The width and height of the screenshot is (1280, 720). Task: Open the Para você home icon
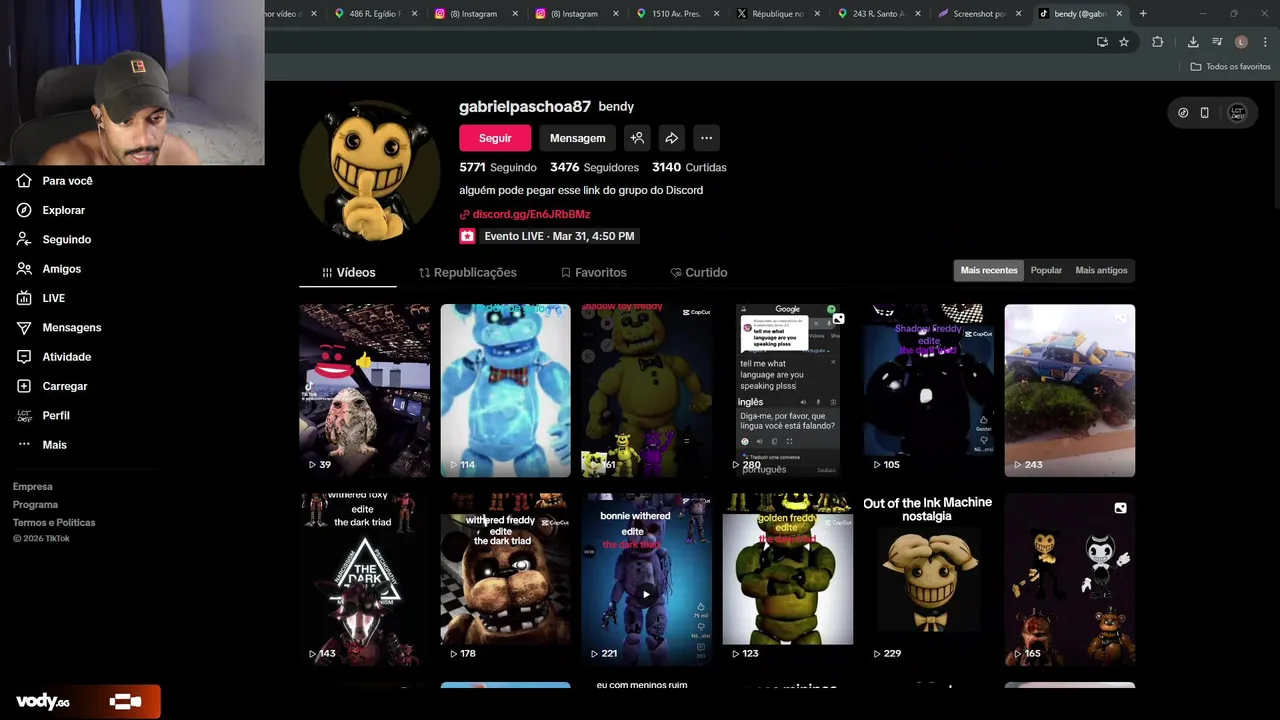pos(24,181)
